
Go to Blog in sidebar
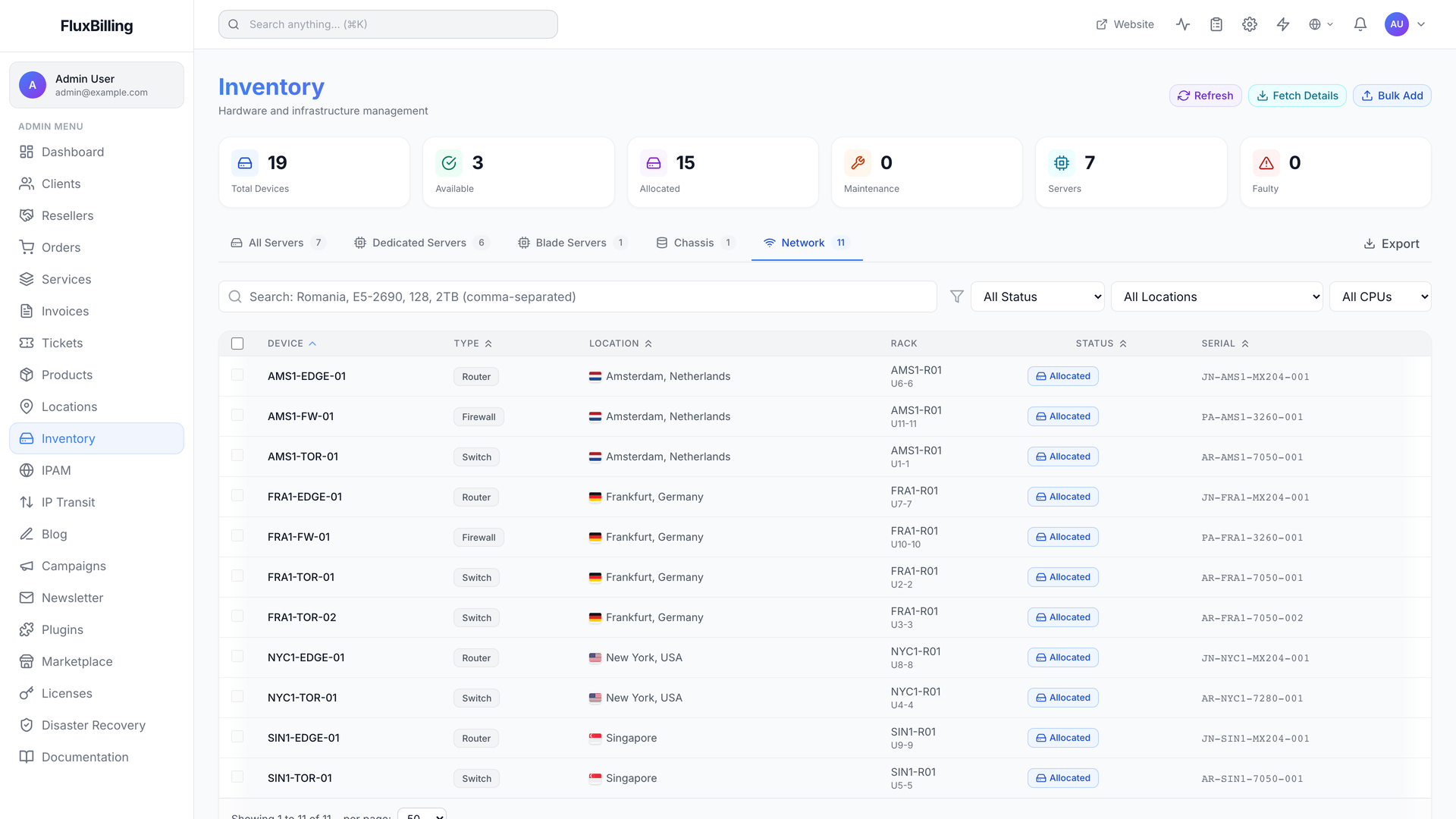click(96, 534)
